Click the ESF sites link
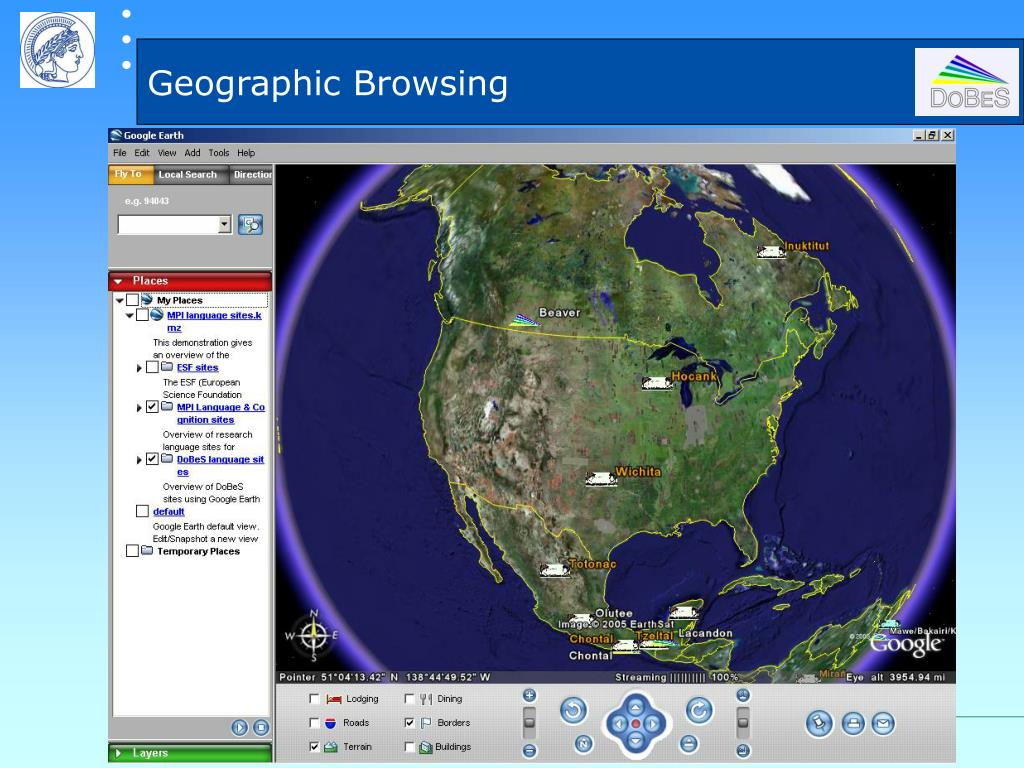The height and width of the screenshot is (768, 1024). tap(197, 368)
